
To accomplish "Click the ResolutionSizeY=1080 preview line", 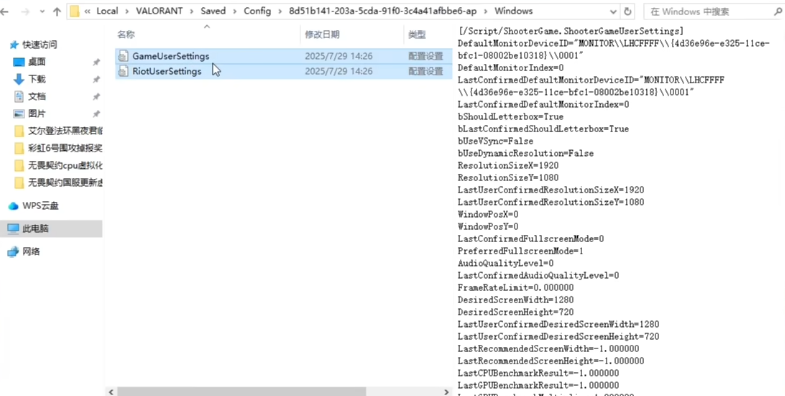I will click(x=508, y=178).
